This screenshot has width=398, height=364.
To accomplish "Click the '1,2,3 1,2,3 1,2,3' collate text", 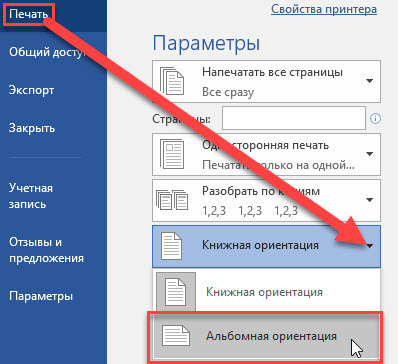I will click(x=250, y=211).
